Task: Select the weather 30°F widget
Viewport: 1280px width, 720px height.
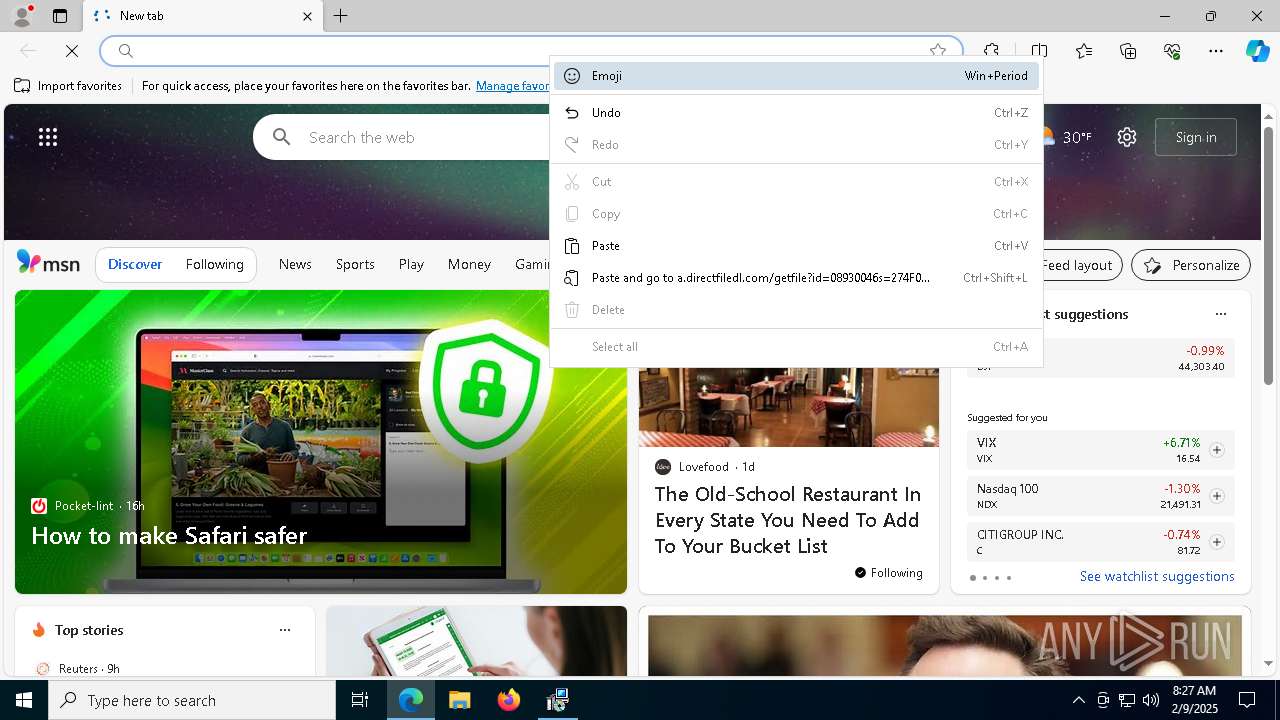Action: coord(1067,137)
